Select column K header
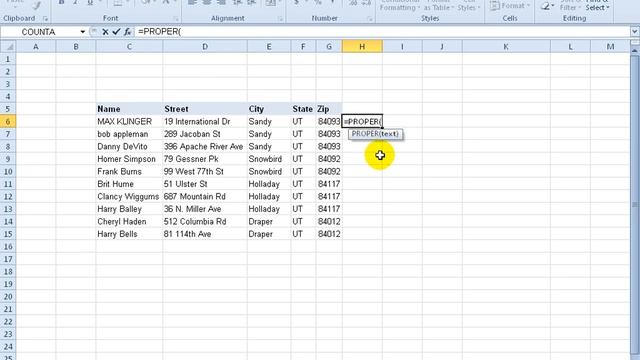The height and width of the screenshot is (360, 640). click(506, 47)
